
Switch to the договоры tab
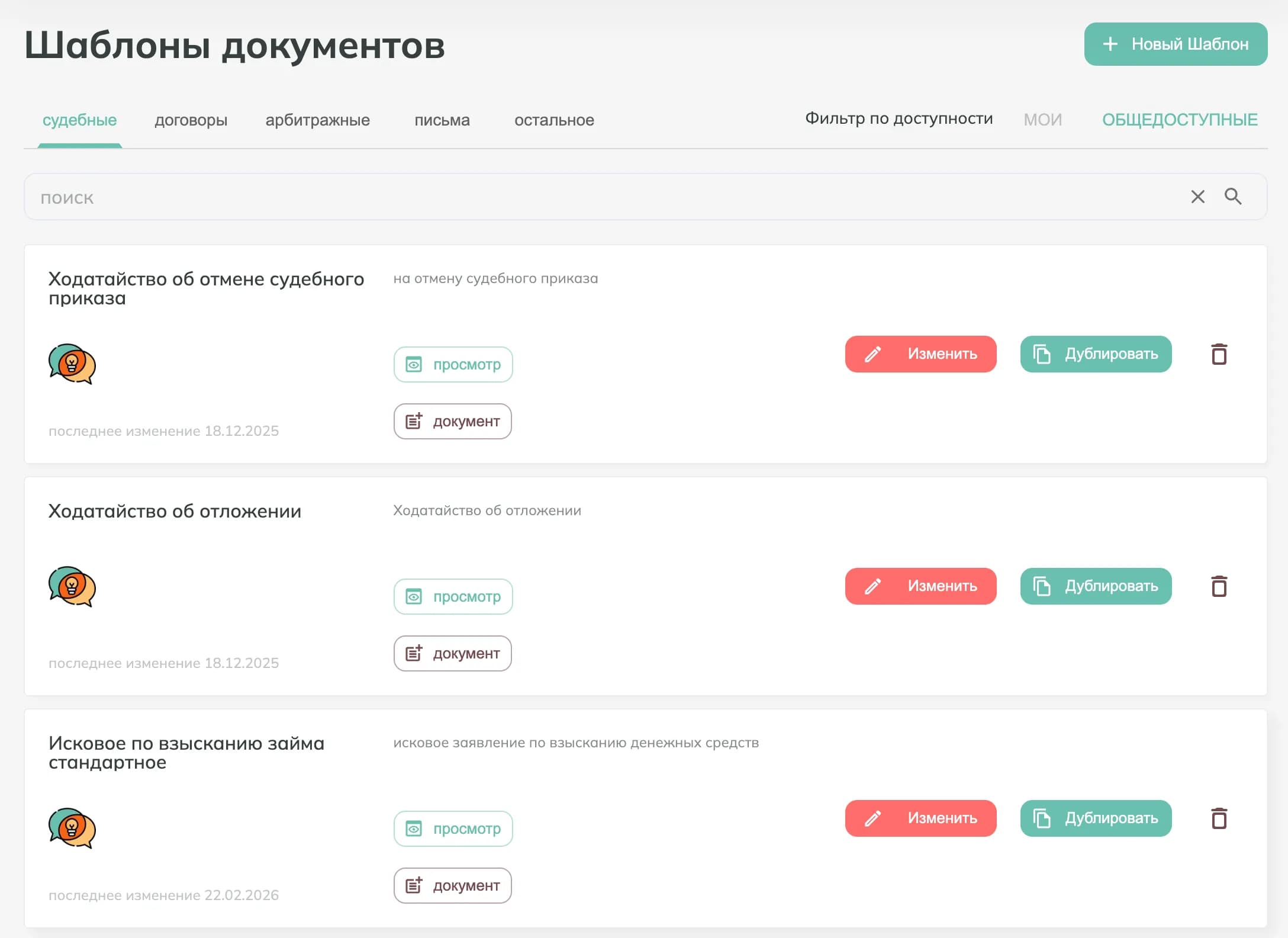tap(191, 120)
